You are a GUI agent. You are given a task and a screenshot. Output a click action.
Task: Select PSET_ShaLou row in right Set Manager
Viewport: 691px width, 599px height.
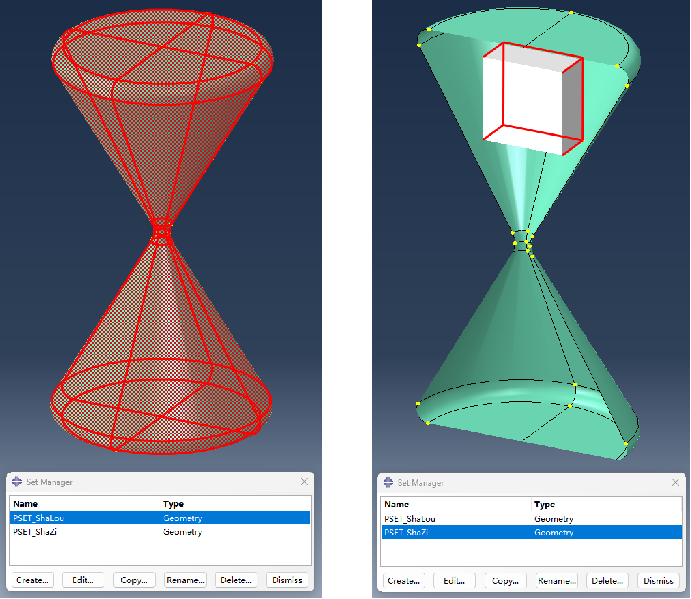point(531,518)
